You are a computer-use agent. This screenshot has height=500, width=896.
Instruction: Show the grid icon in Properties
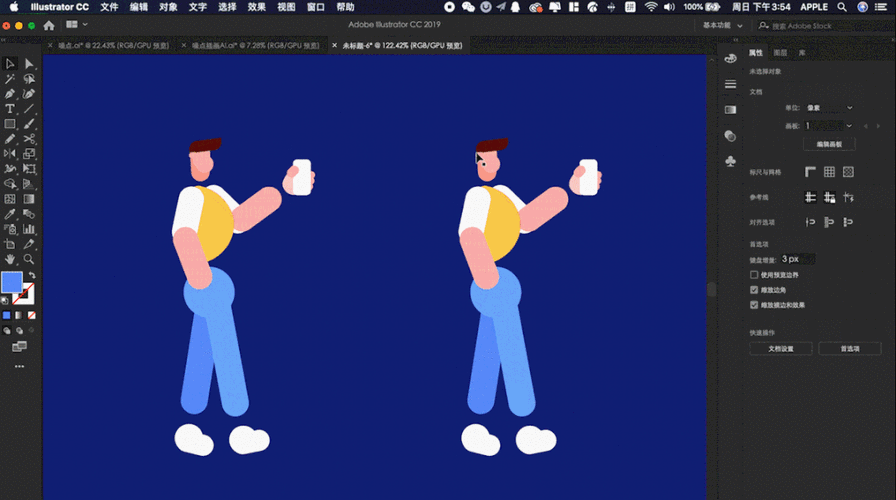coord(829,171)
